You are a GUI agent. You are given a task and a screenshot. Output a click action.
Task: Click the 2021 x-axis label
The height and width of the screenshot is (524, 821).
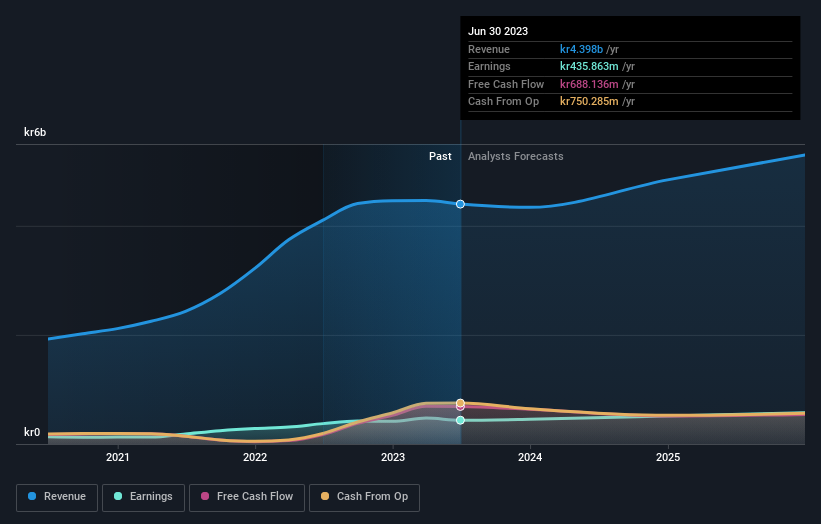[x=118, y=458]
